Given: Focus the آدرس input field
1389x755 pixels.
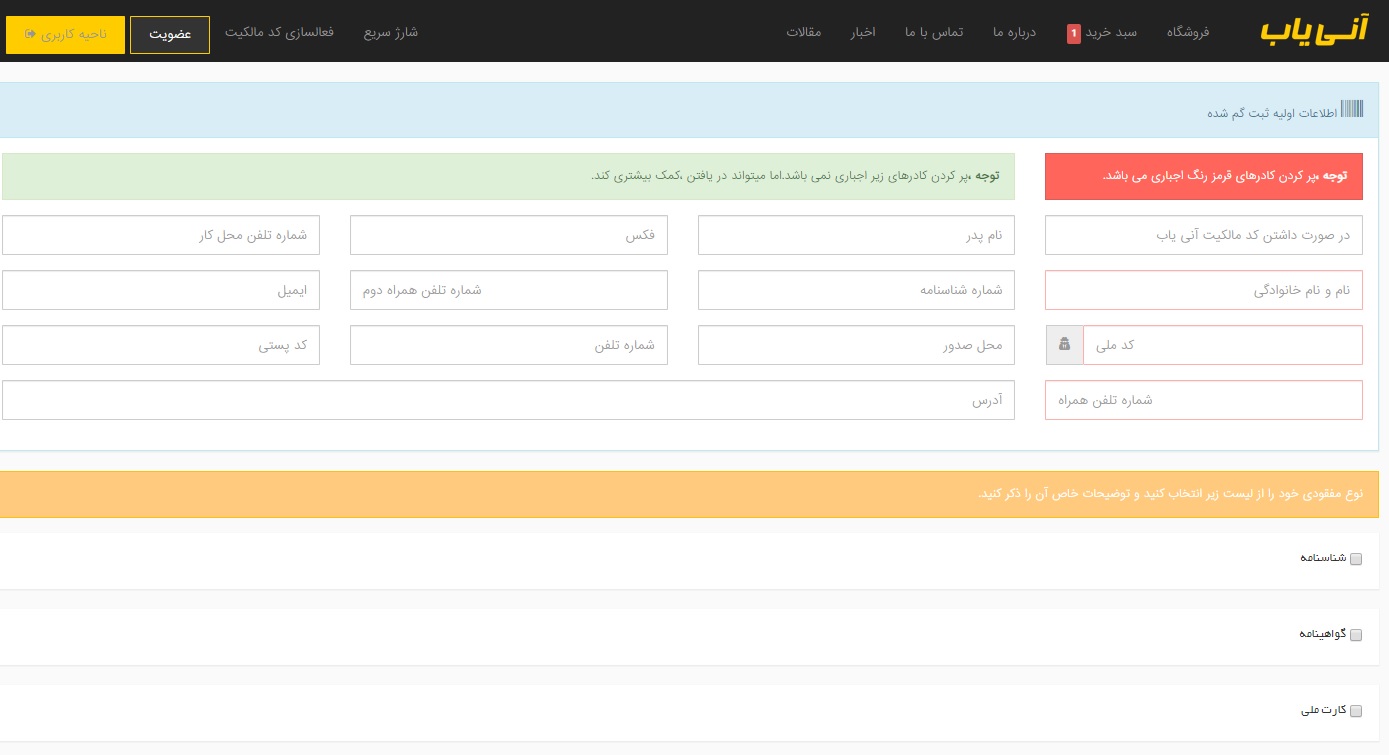Looking at the screenshot, I should tap(508, 400).
